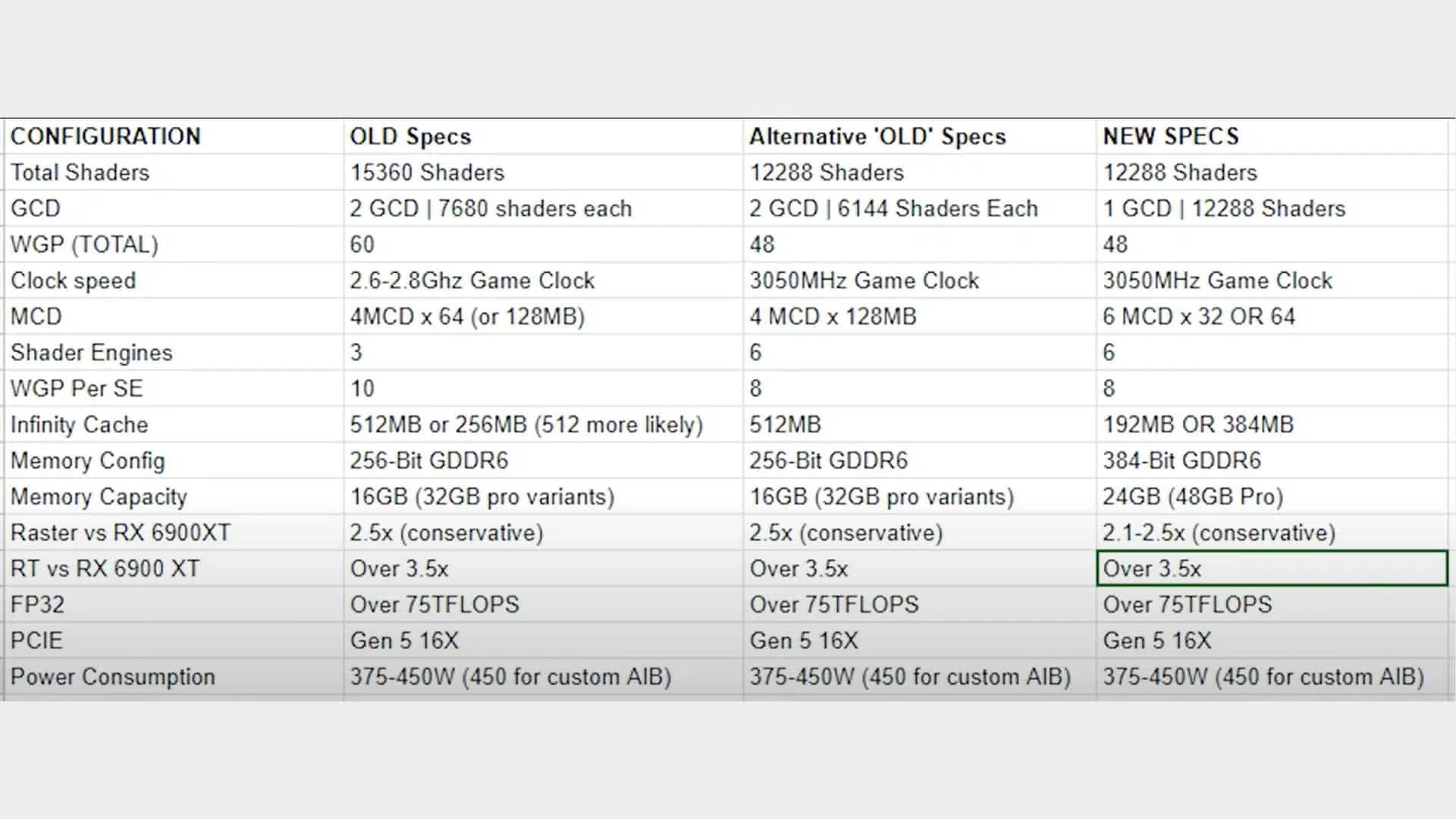Select the CONFIGURATION header cell
The image size is (1456, 819).
click(x=174, y=136)
